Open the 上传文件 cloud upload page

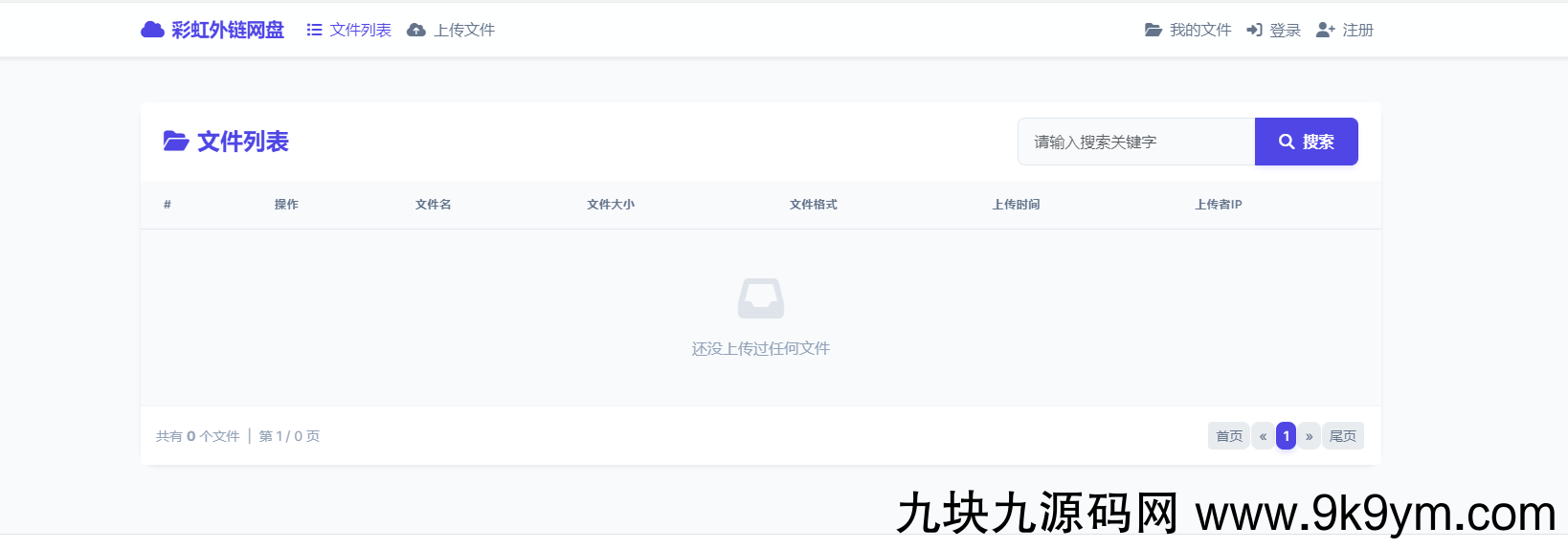pos(451,31)
